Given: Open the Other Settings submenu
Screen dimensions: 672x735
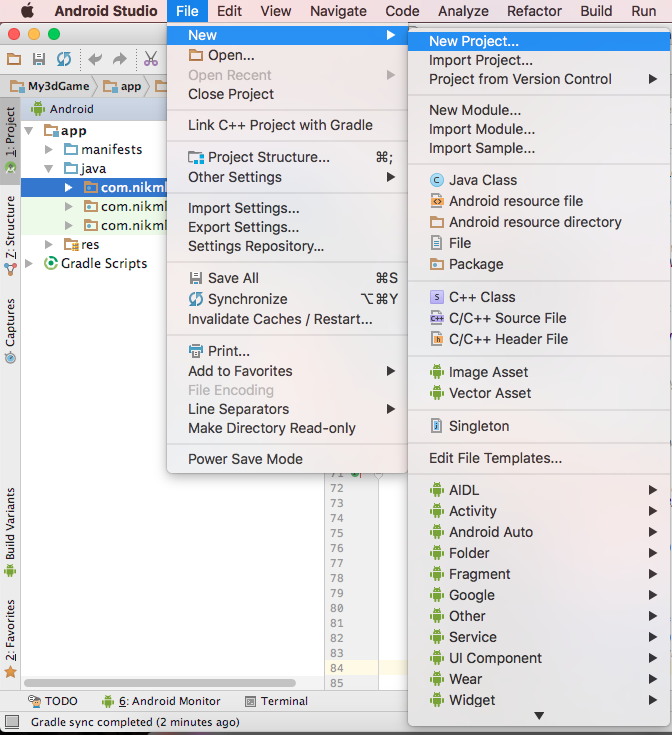Looking at the screenshot, I should tap(287, 177).
